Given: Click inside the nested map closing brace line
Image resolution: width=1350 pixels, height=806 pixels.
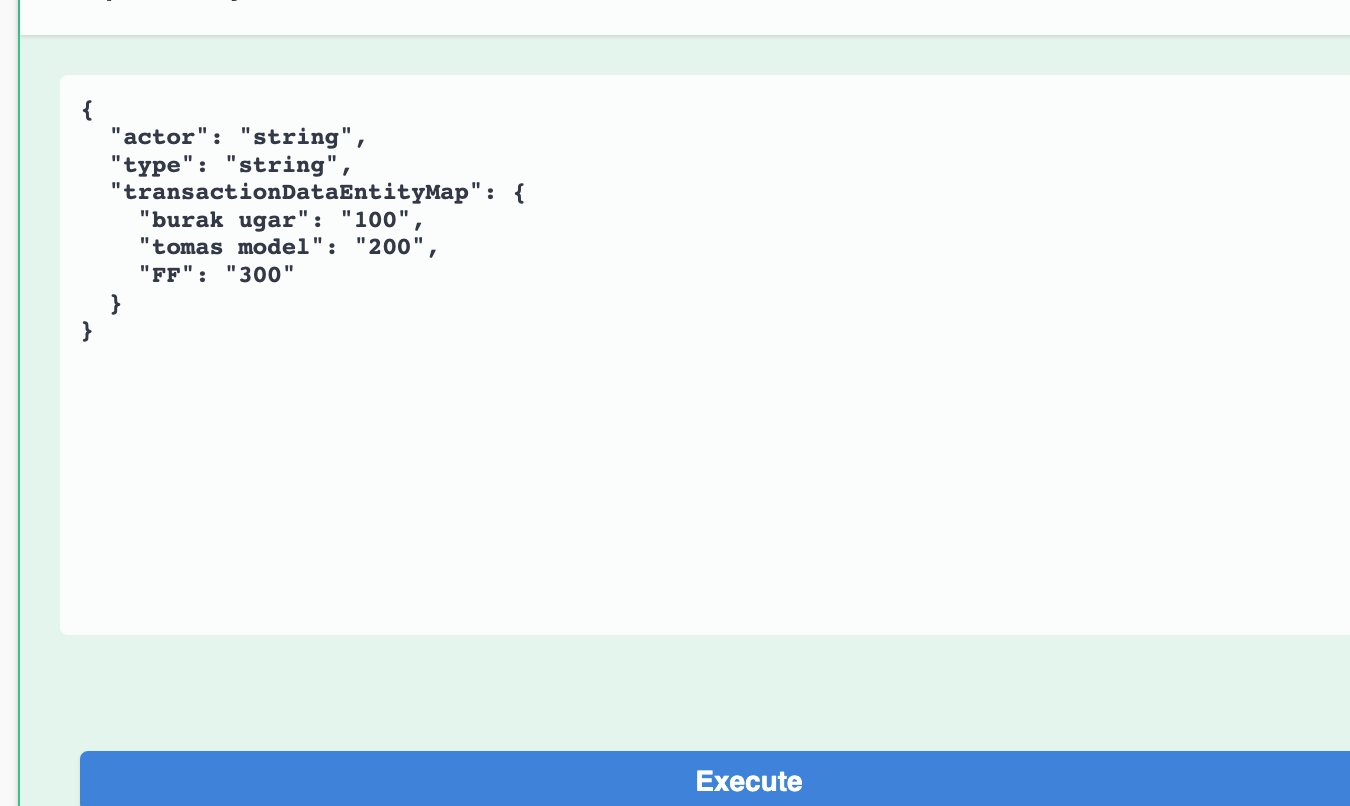Looking at the screenshot, I should 116,302.
